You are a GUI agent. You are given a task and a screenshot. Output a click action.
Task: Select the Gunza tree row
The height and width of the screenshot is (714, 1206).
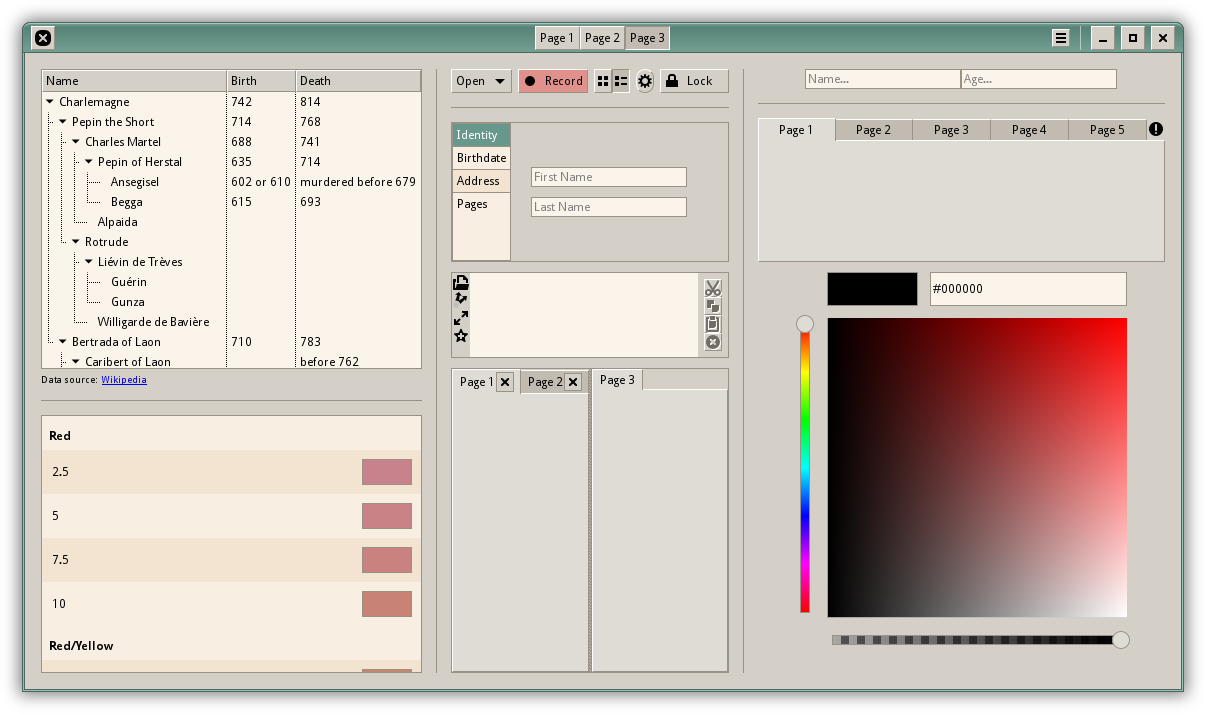(x=232, y=302)
